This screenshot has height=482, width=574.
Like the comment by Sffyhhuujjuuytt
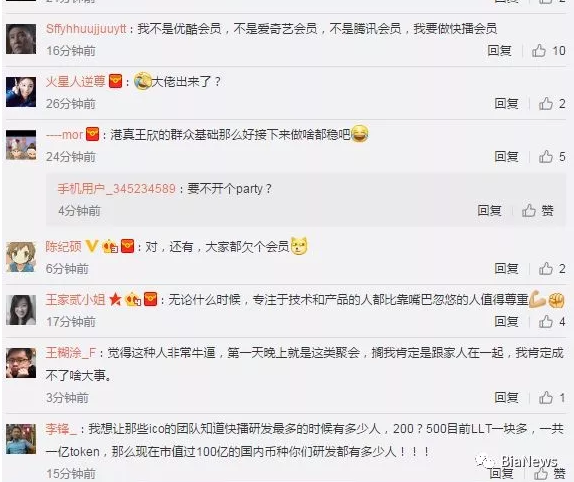(x=539, y=51)
